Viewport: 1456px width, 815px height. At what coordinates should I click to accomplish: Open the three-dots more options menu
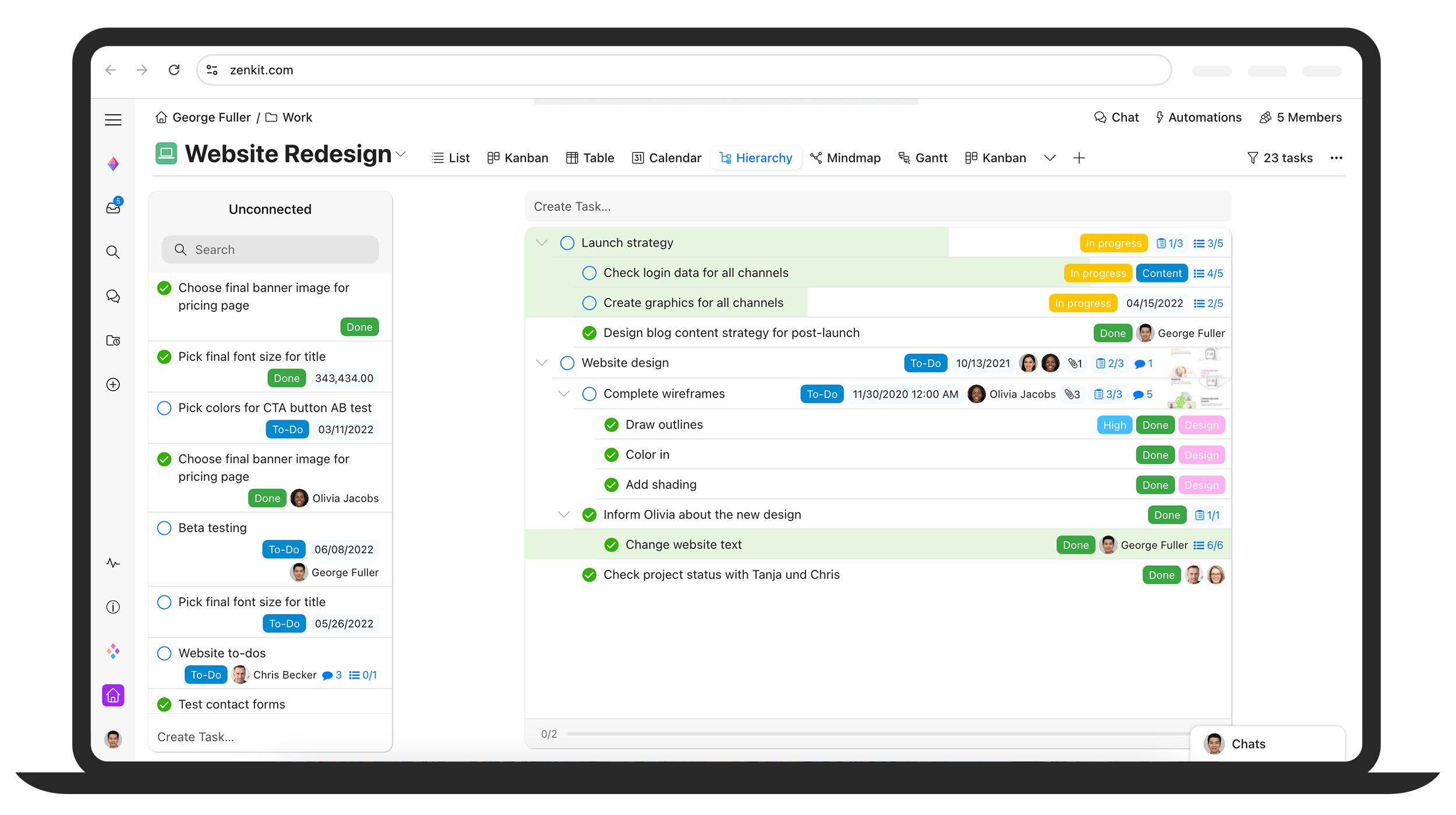pyautogui.click(x=1336, y=158)
